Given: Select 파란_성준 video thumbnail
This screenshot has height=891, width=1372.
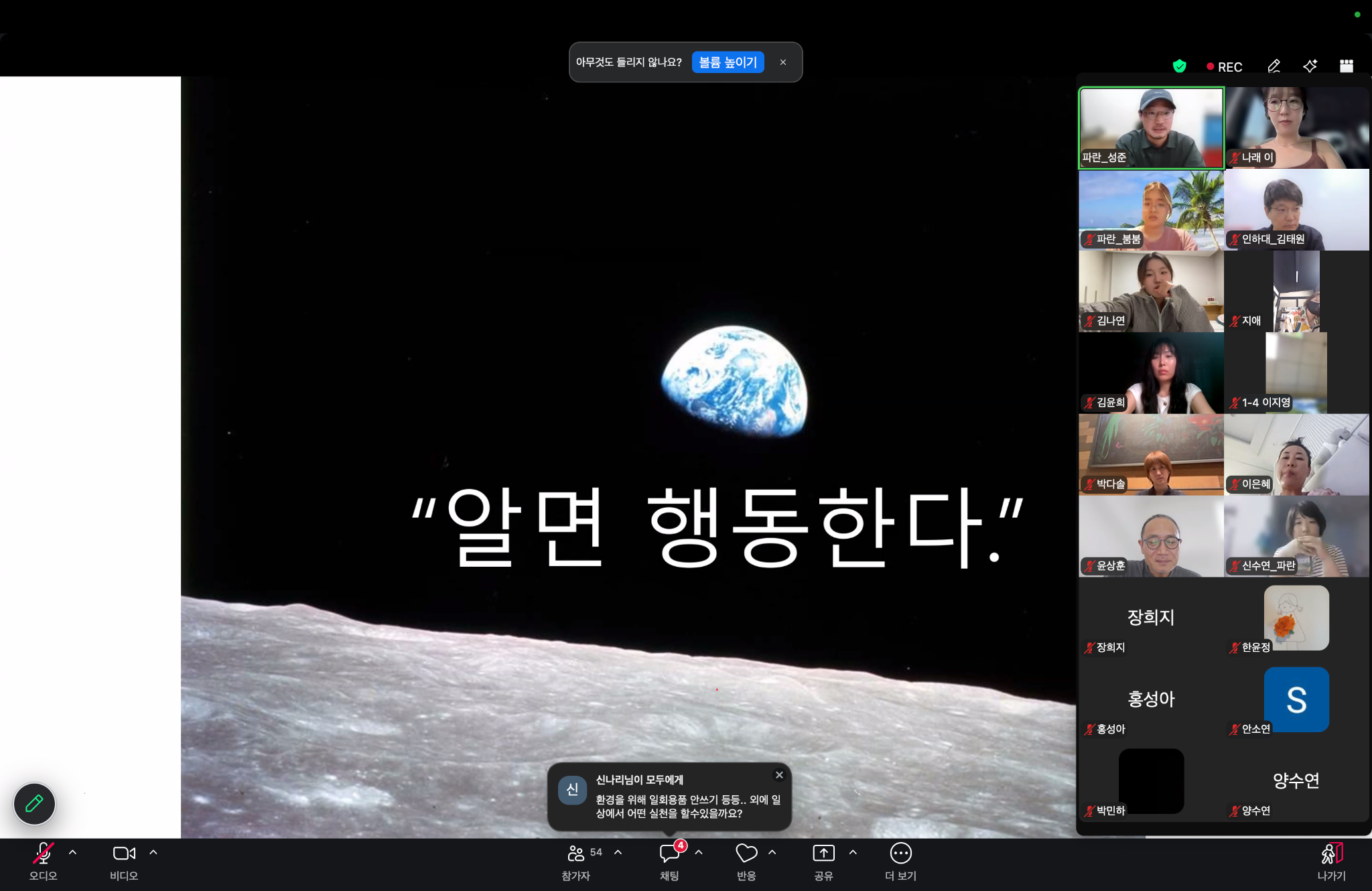Looking at the screenshot, I should click(1151, 128).
